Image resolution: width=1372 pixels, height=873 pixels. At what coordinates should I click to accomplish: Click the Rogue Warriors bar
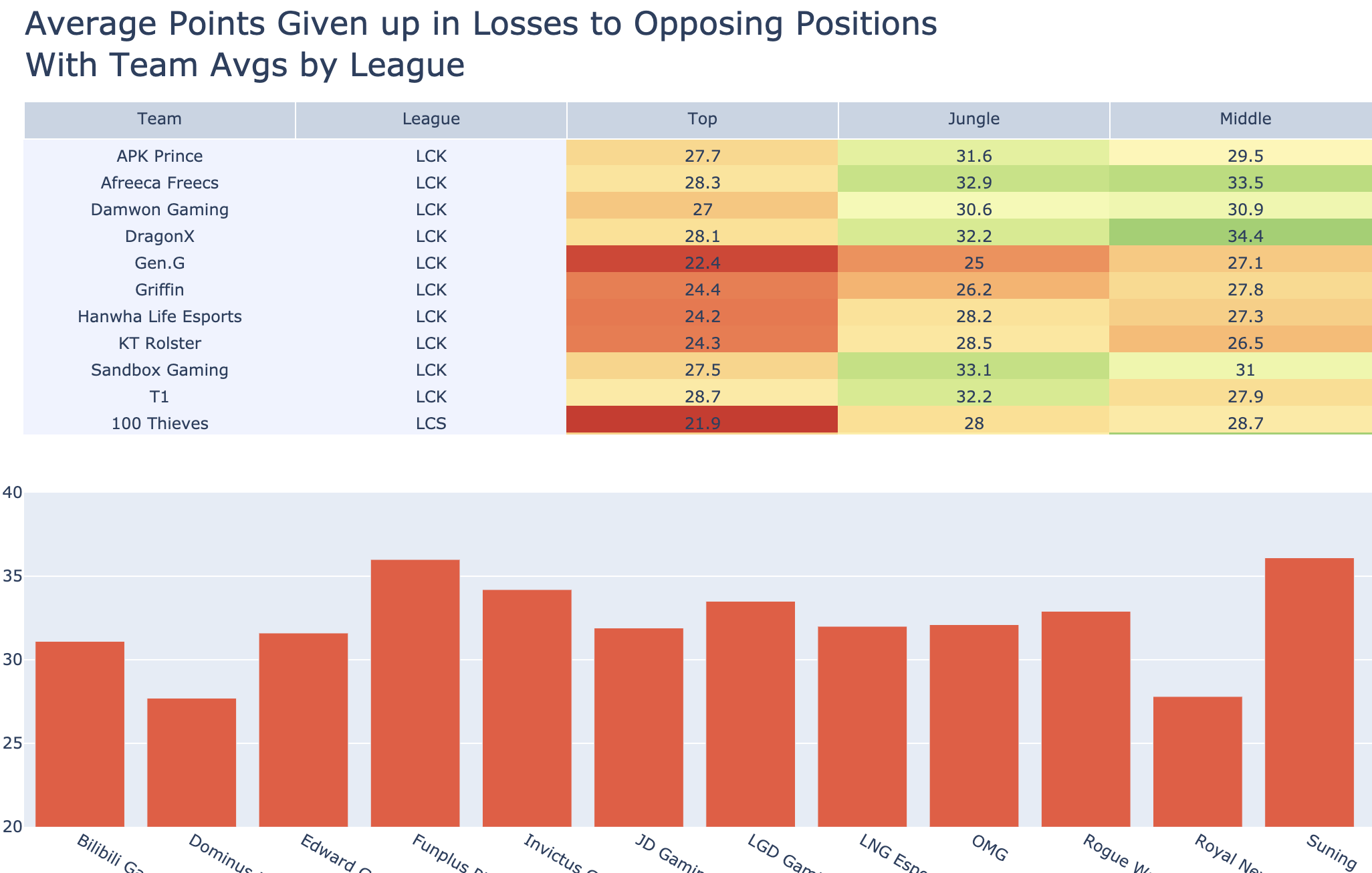1086,719
